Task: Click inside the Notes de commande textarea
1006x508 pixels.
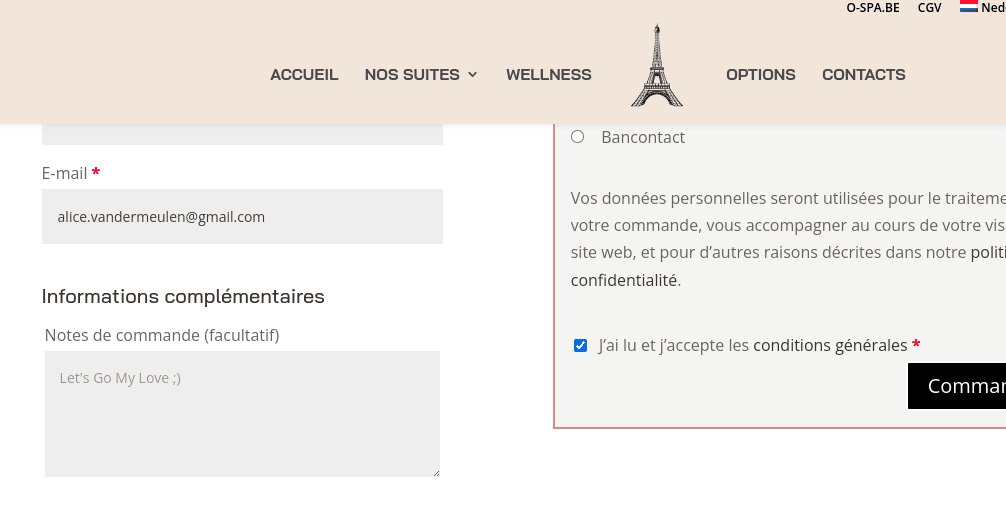Action: coord(243,414)
